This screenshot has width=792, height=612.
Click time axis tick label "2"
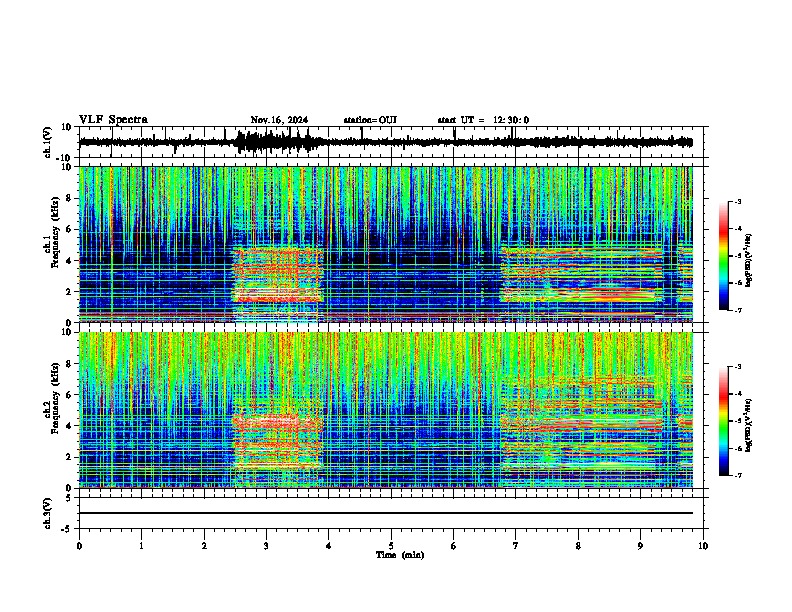204,546
